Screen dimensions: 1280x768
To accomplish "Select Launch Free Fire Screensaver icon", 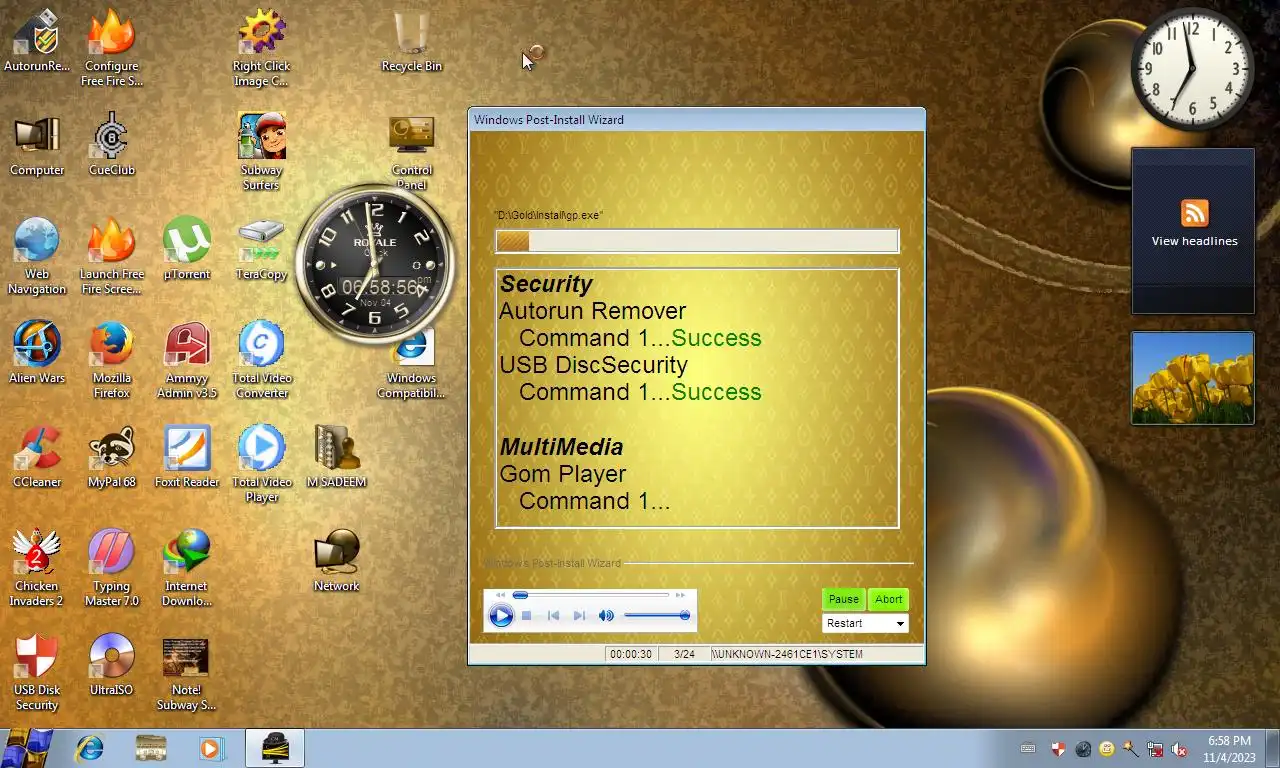I will 112,256.
